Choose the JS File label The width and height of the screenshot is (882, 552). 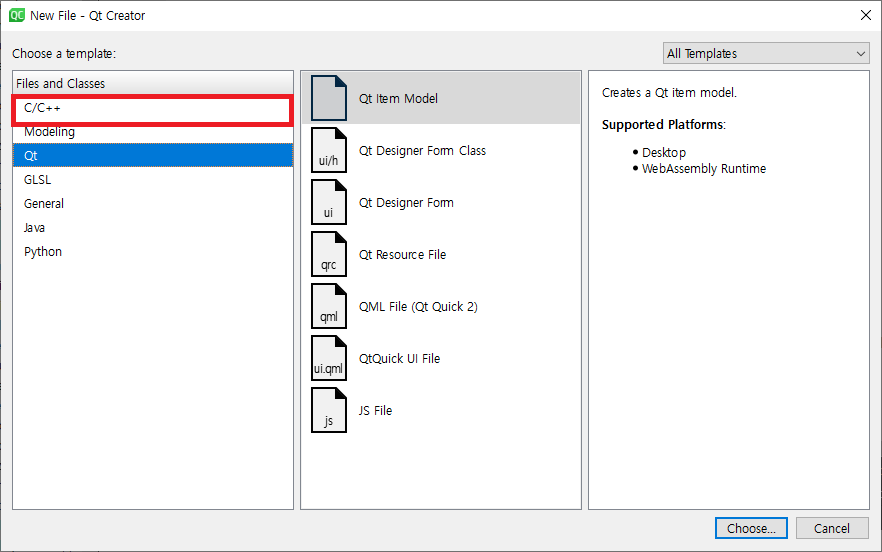[375, 411]
